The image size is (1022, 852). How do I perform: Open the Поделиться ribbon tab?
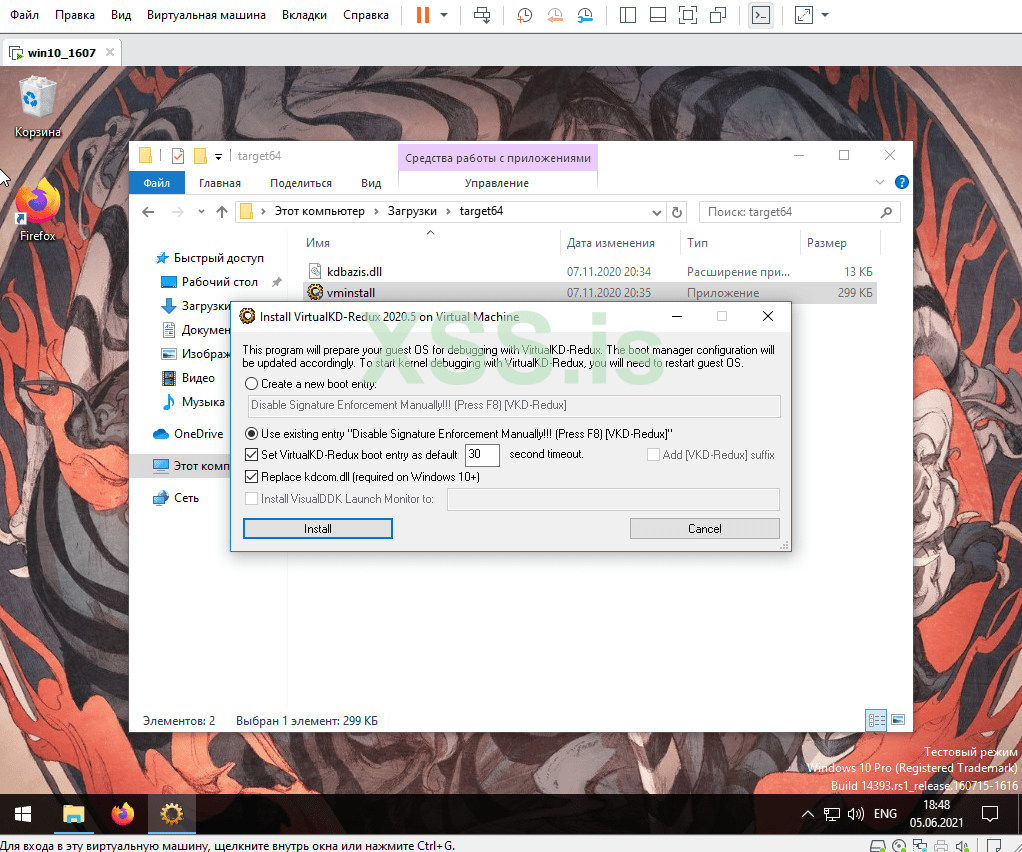point(300,183)
